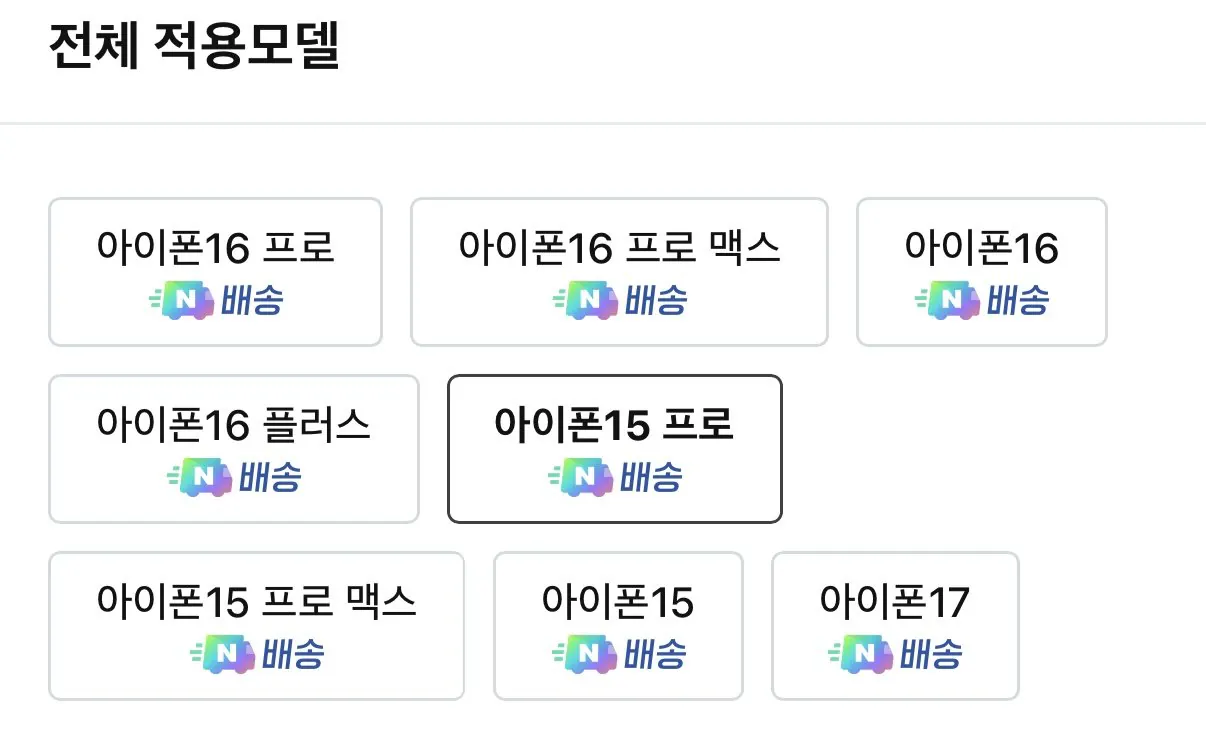Image resolution: width=1206 pixels, height=738 pixels.
Task: Click the N delivery truck icon under 아이폰15
Action: tap(586, 656)
